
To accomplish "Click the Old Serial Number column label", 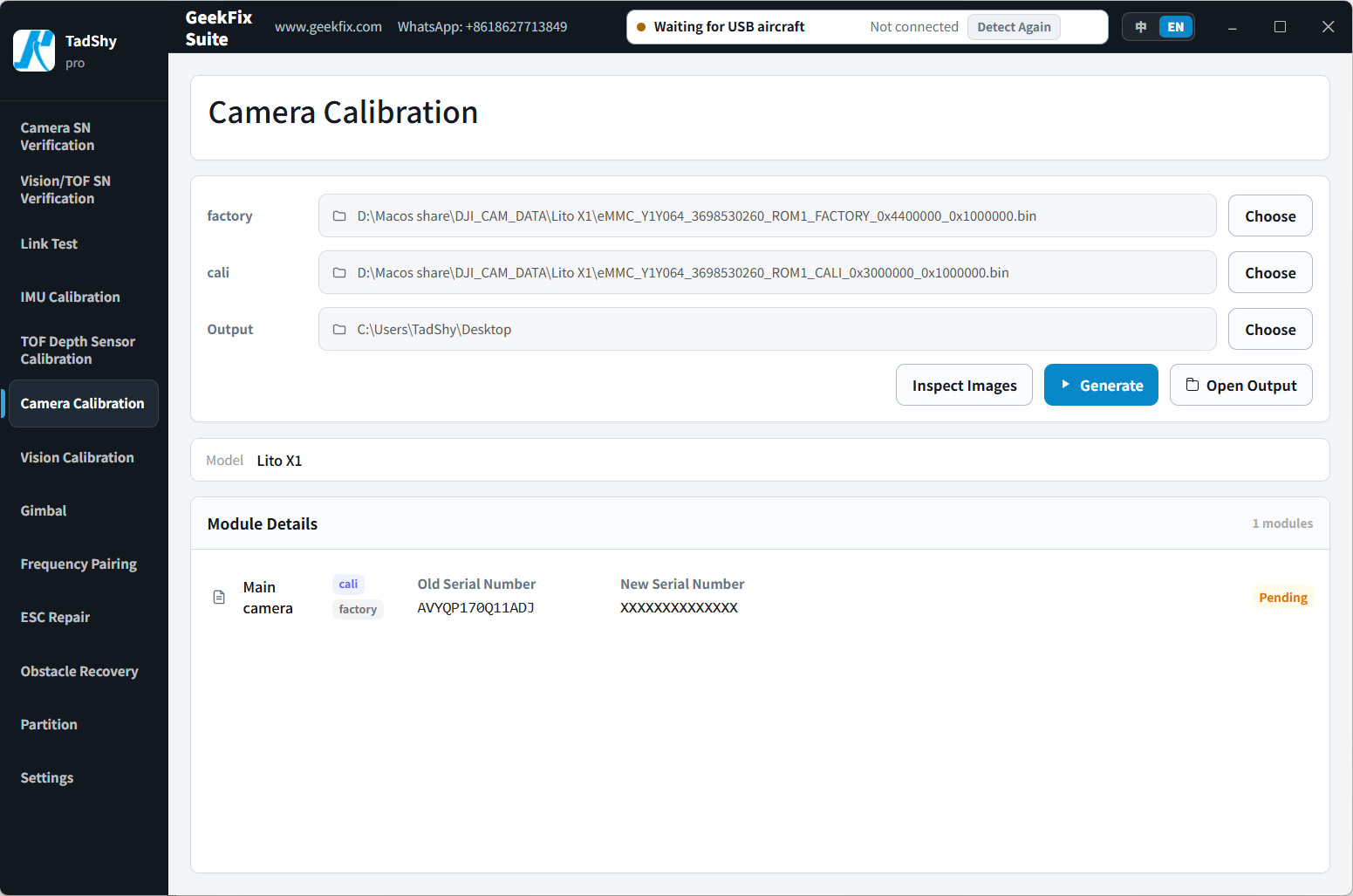I will click(x=476, y=585).
